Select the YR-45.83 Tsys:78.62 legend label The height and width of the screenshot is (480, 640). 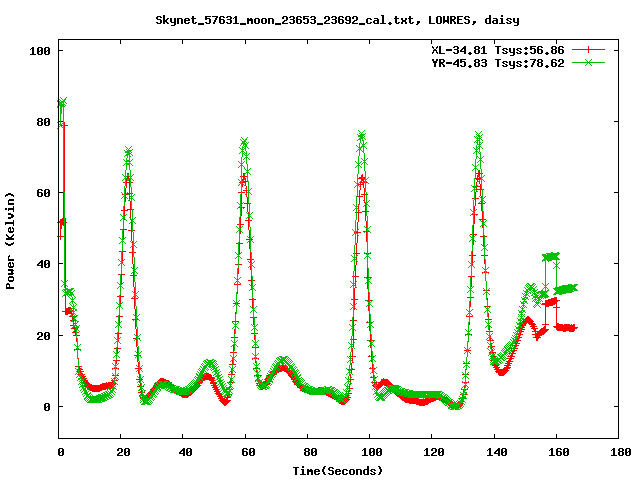498,63
